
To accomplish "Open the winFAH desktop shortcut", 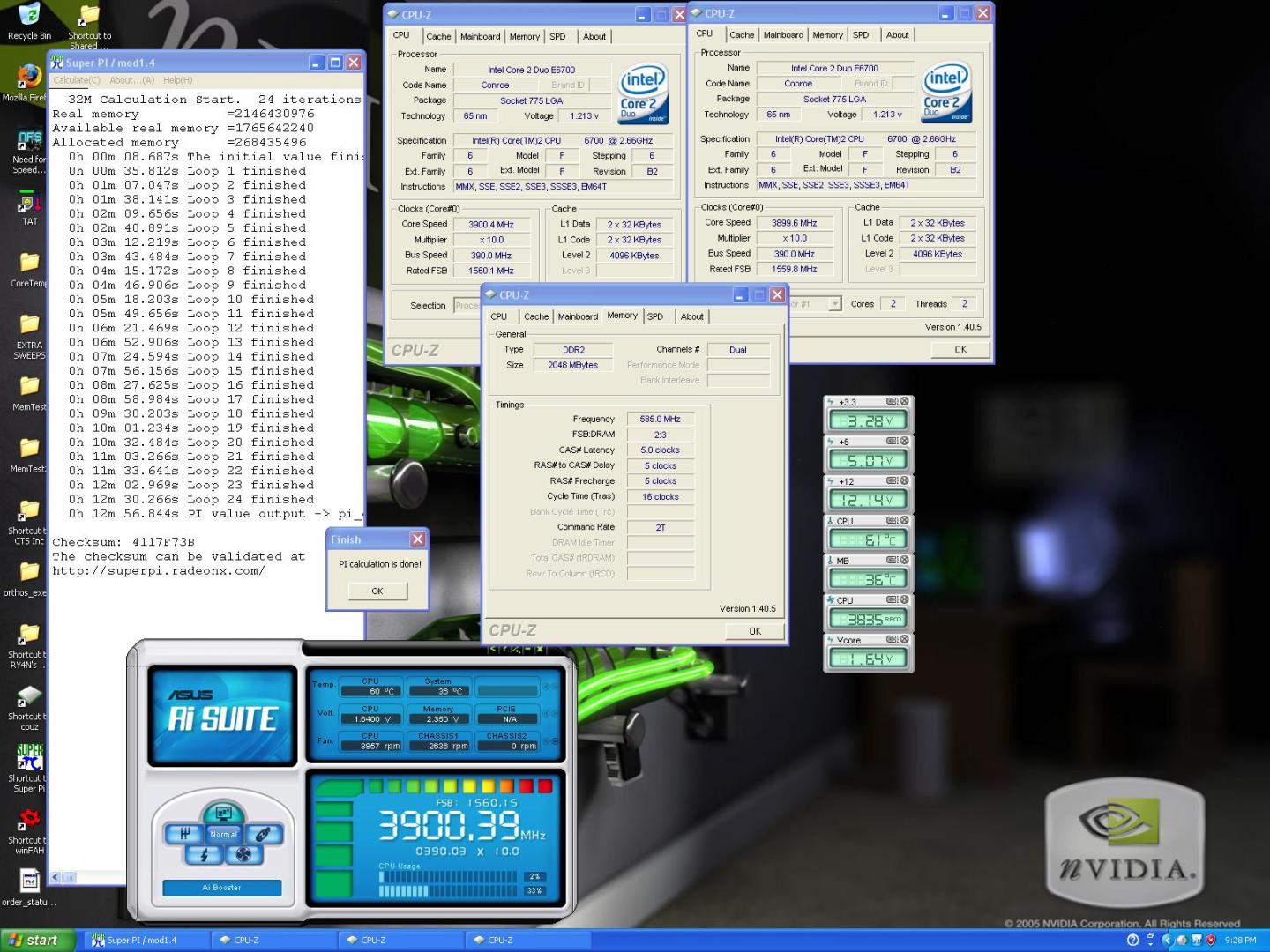I will (28, 831).
